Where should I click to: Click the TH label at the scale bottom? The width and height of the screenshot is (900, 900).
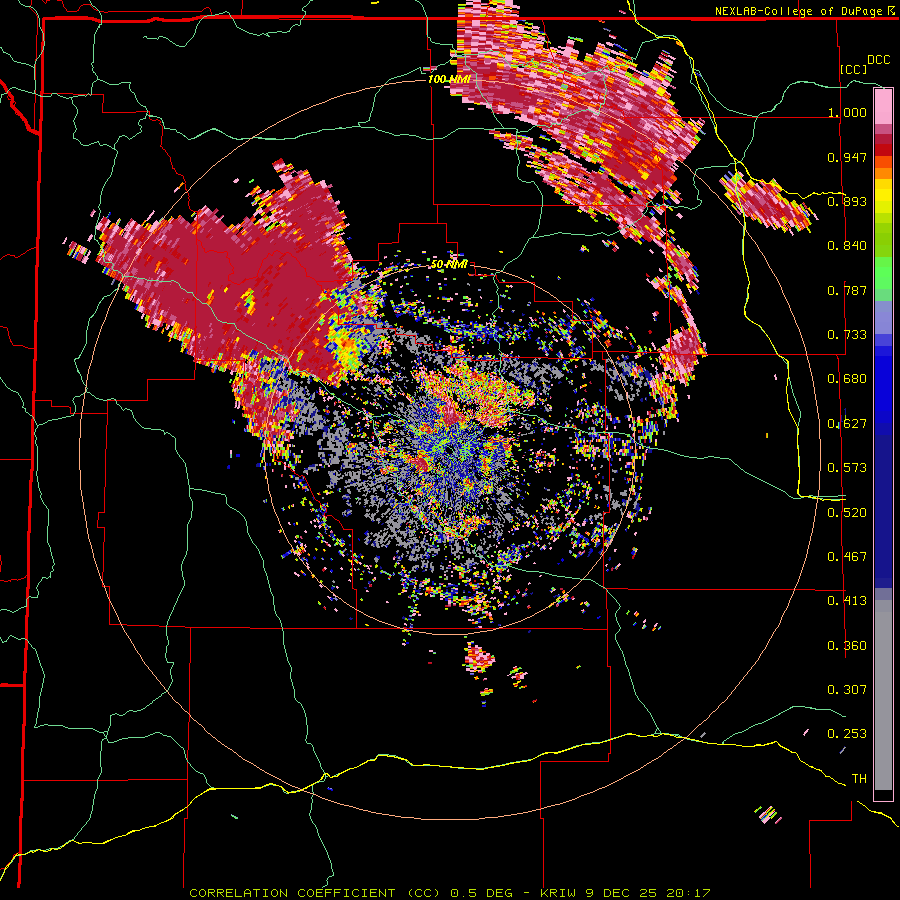[x=859, y=778]
